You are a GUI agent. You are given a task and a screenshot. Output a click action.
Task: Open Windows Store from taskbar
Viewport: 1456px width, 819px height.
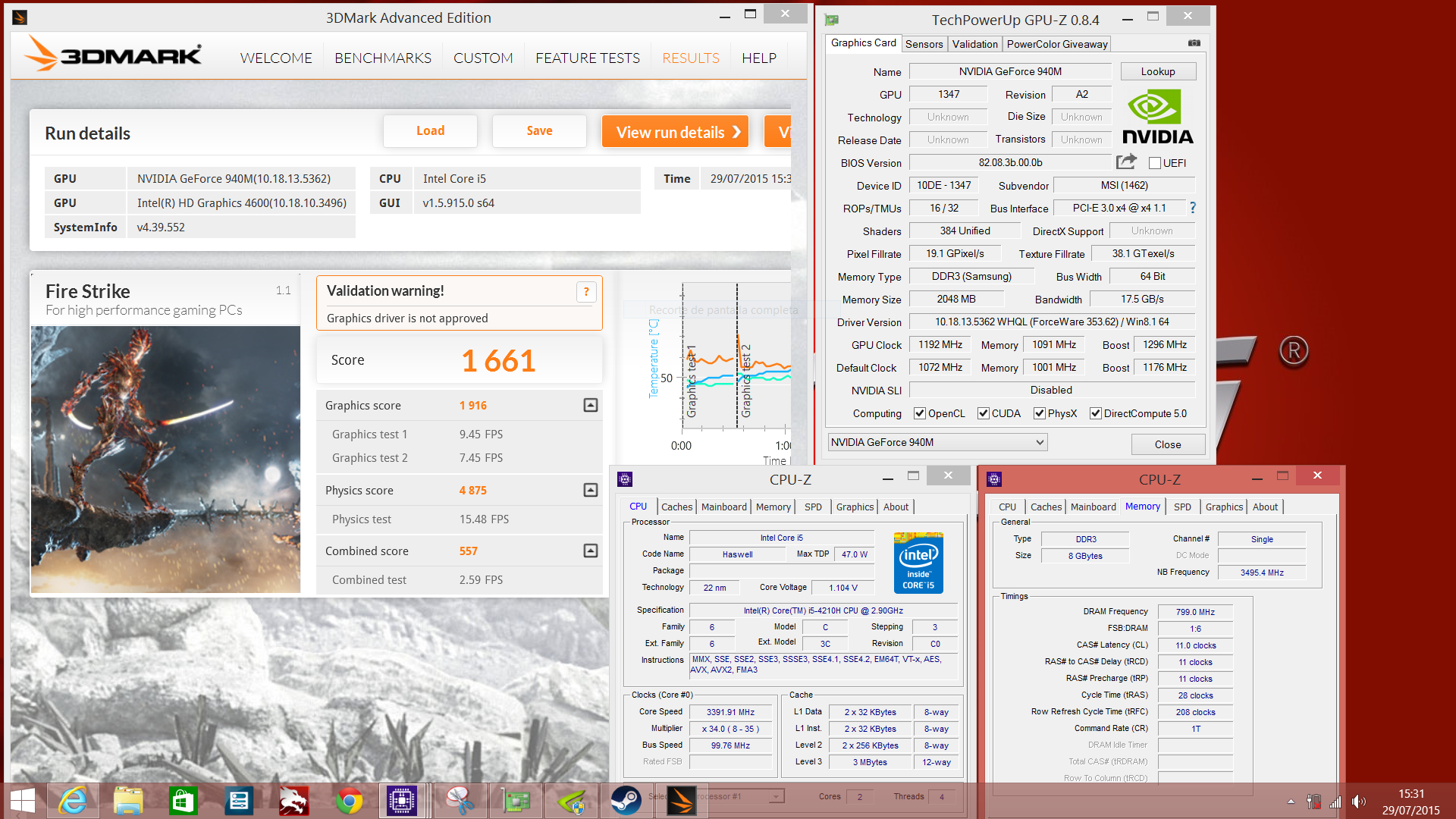coord(184,801)
